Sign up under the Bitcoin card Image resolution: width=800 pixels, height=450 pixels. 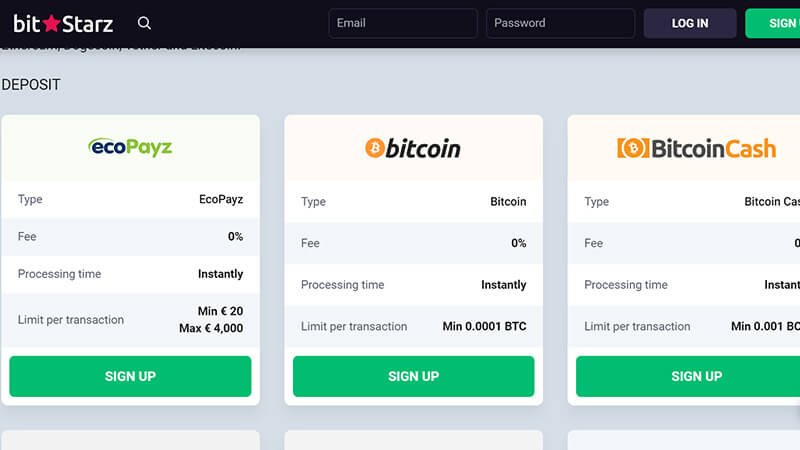[x=413, y=376]
